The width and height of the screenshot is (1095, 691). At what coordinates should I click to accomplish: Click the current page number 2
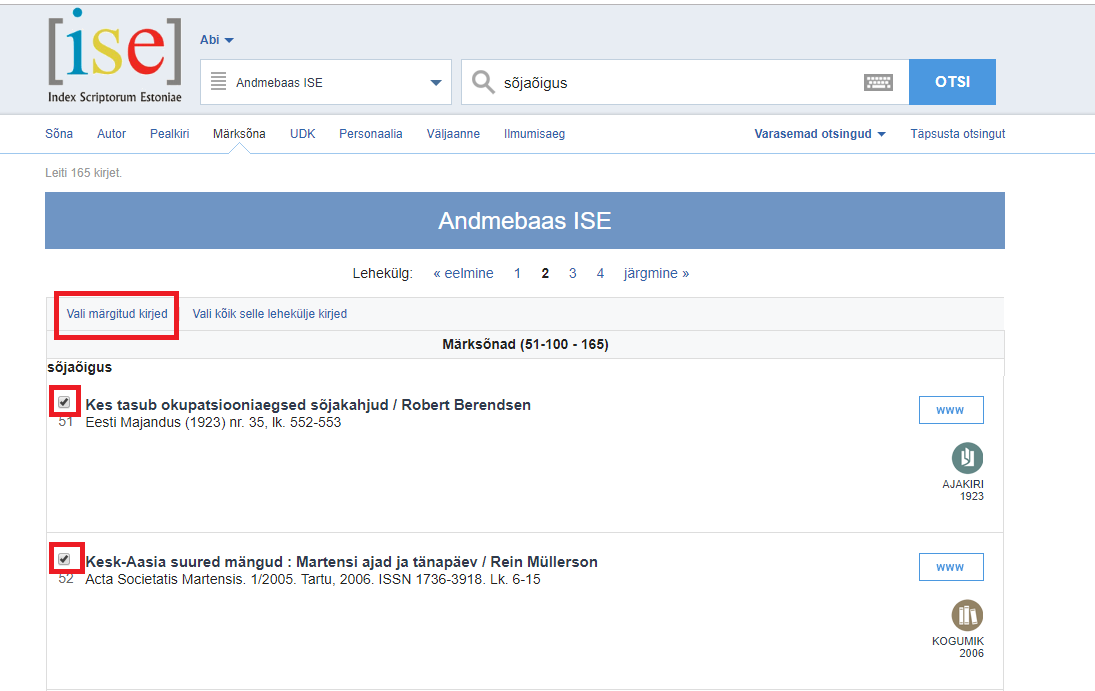[545, 273]
